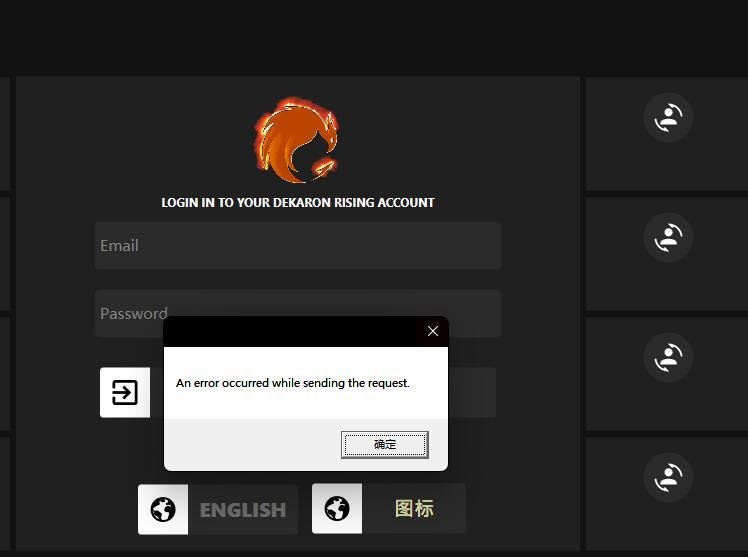Viewport: 748px width, 557px height.
Task: Click the Email input field
Action: [298, 246]
